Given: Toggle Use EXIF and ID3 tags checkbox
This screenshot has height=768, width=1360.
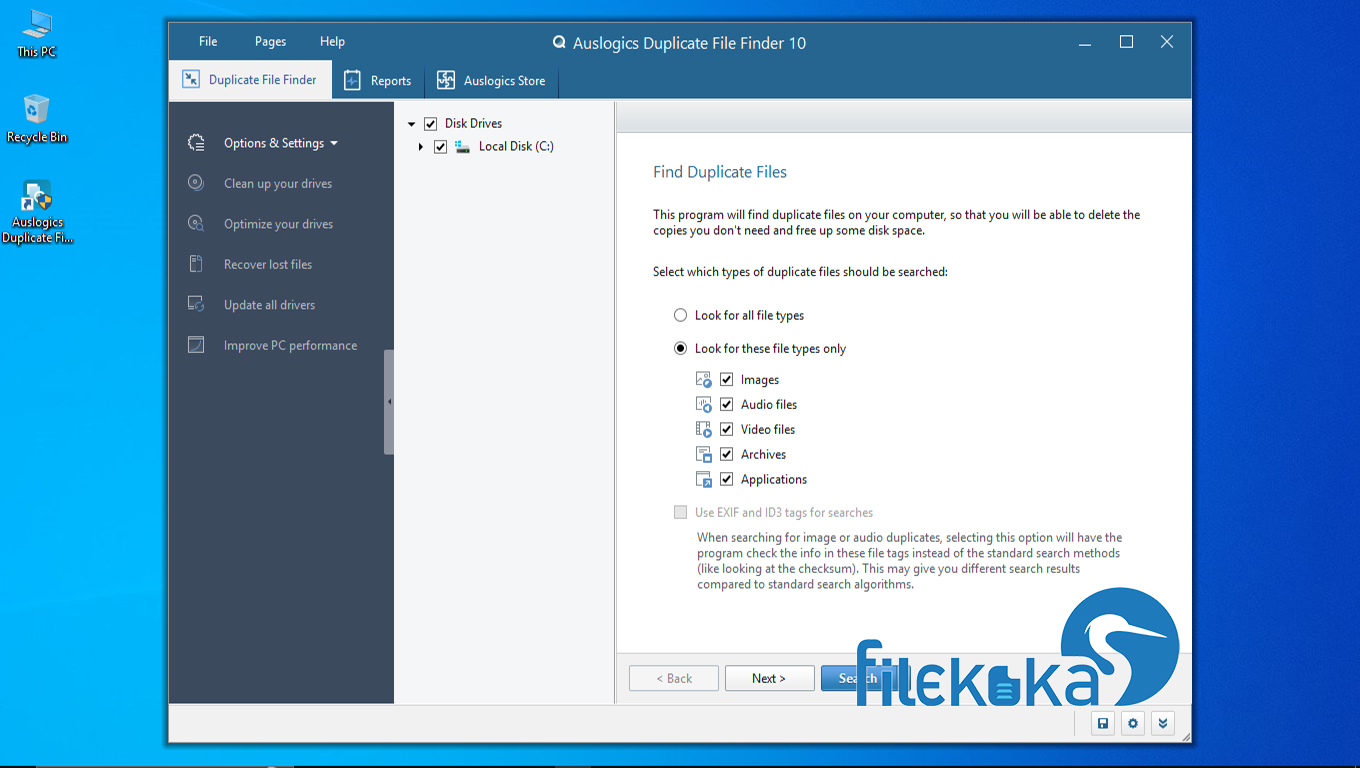Looking at the screenshot, I should (680, 512).
